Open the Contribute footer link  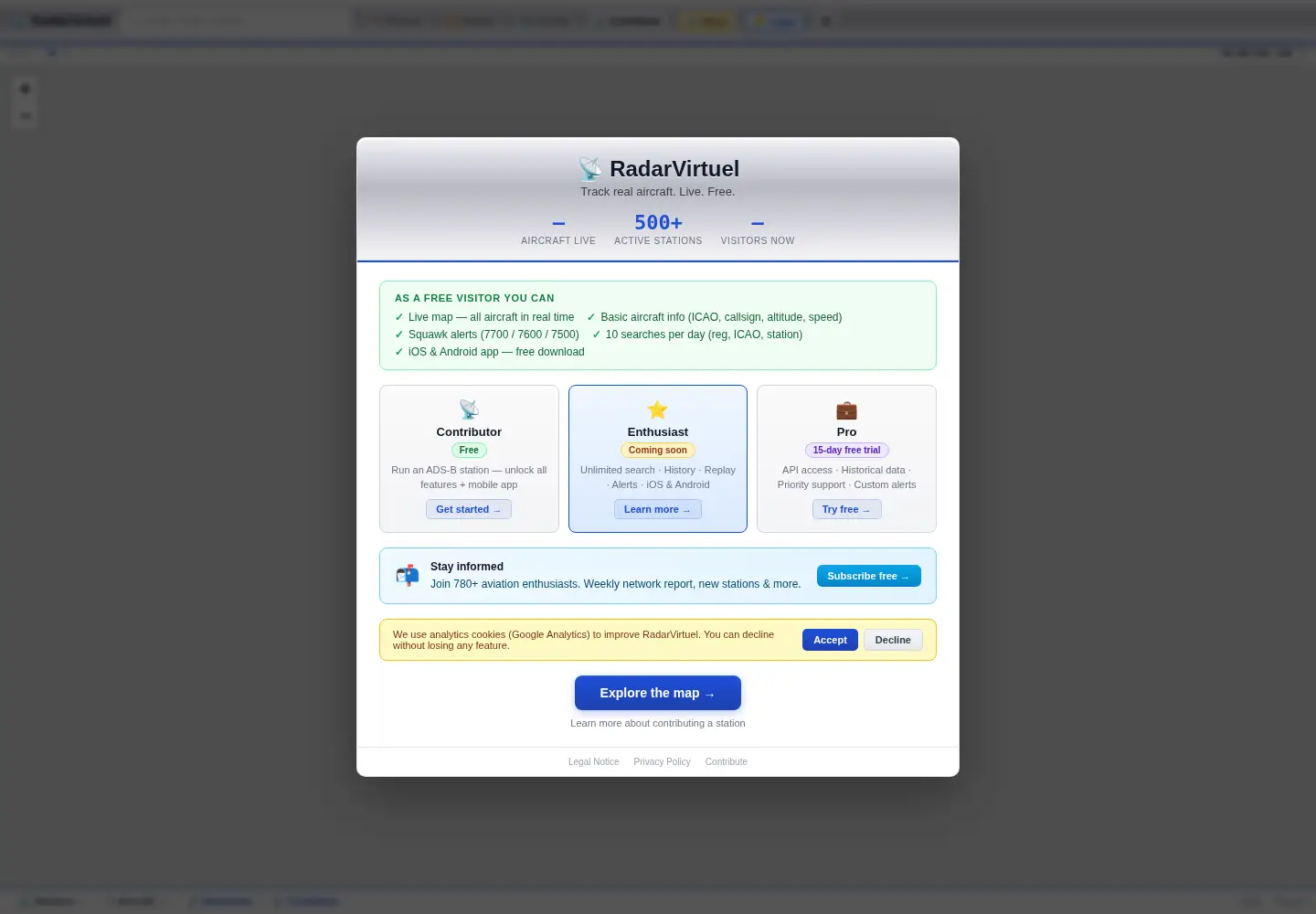[x=727, y=761]
